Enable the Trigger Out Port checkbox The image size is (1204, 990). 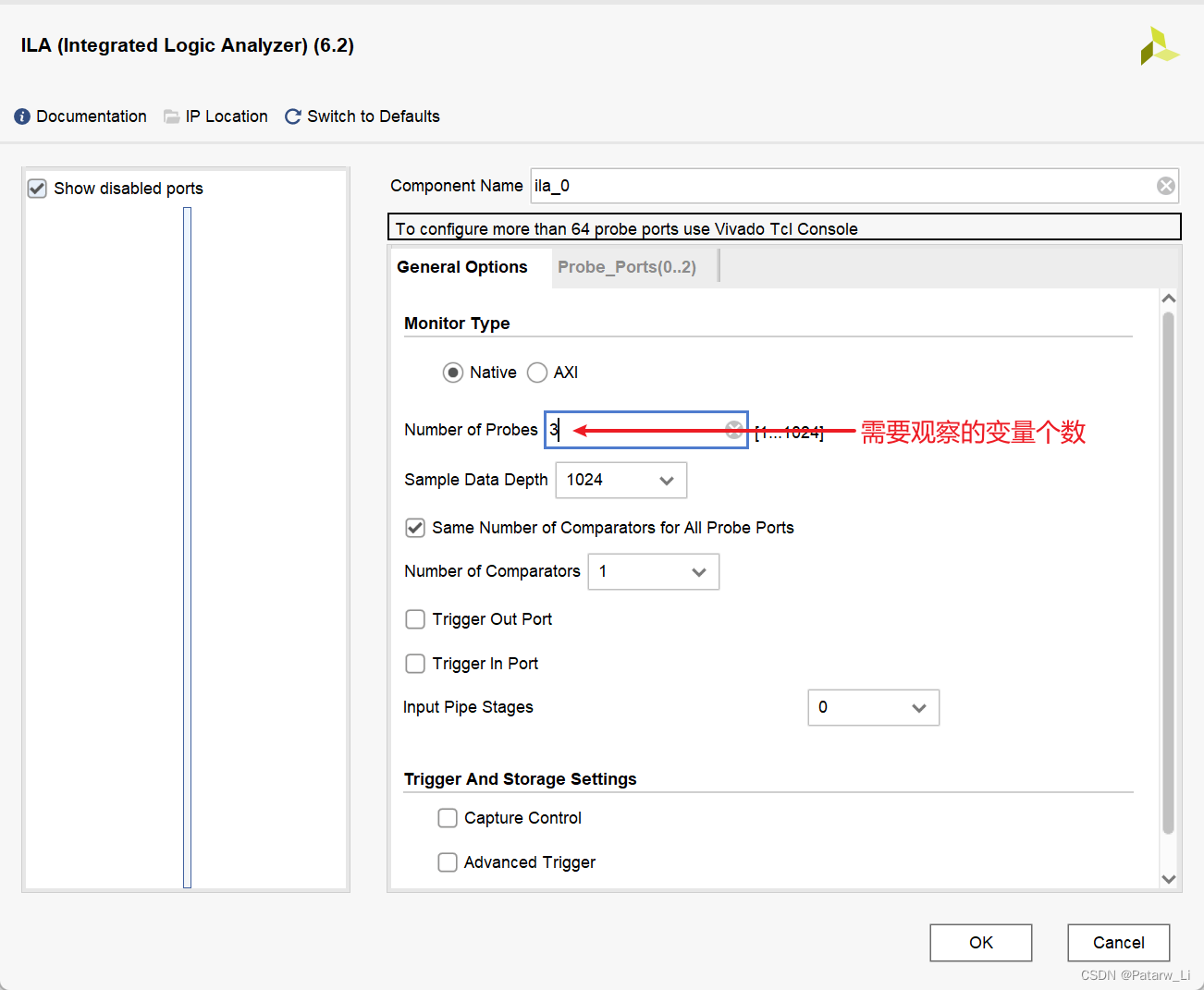pyautogui.click(x=415, y=619)
